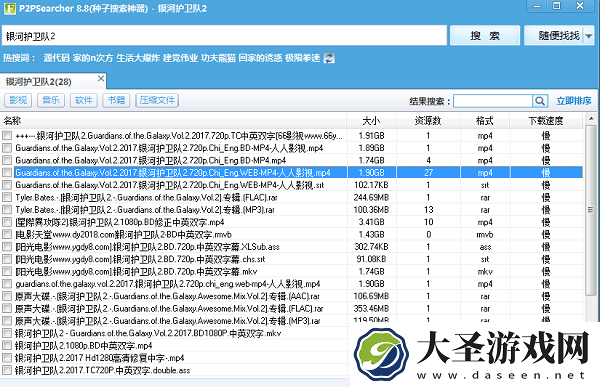600x387 pixels.
Task: Check the highlighted WEB-MP4 1.90GB row checkbox
Action: (x=7, y=173)
